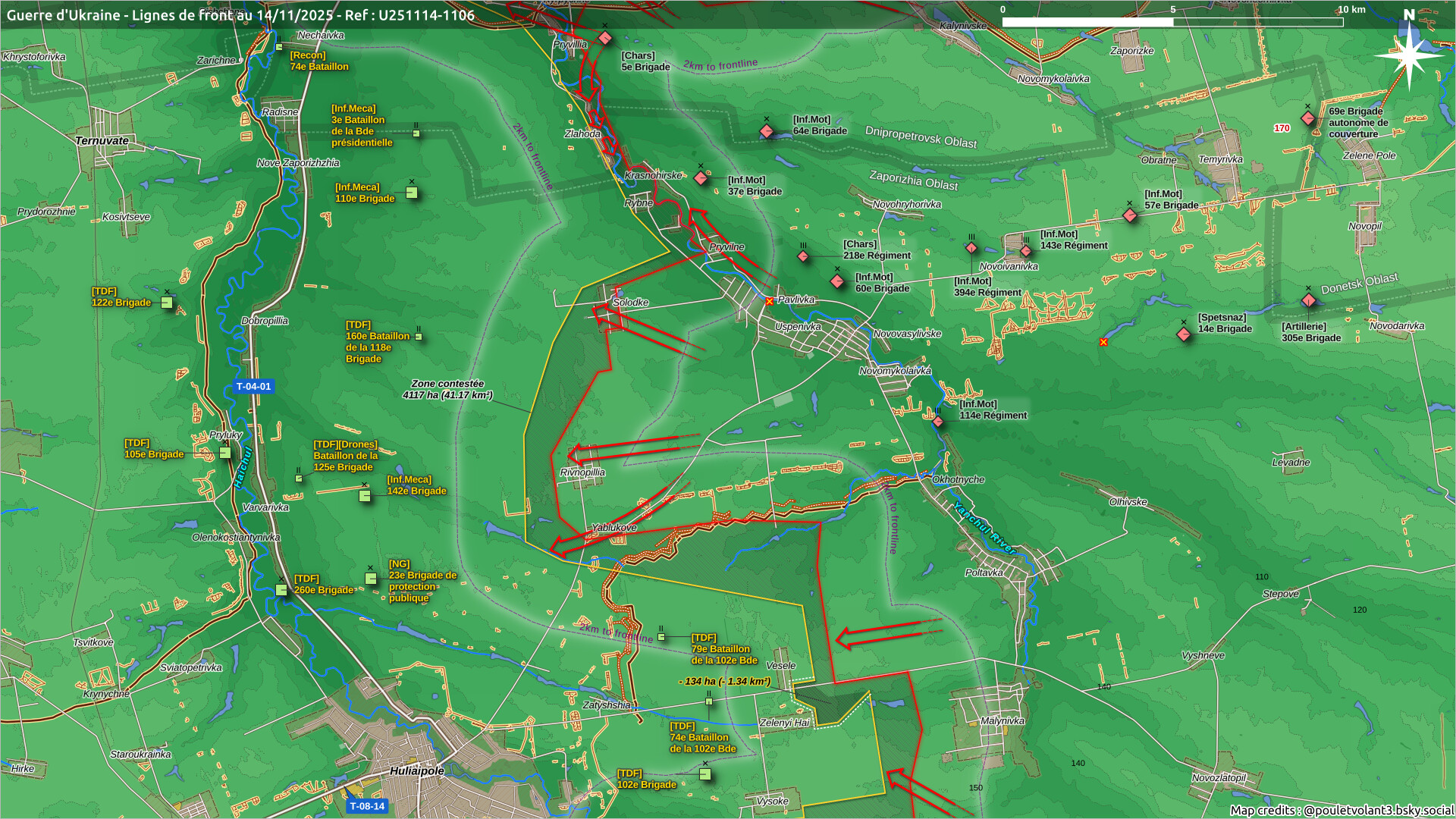
Task: Click the 60e Brigade Inf.Mot diamond icon
Action: (x=837, y=282)
